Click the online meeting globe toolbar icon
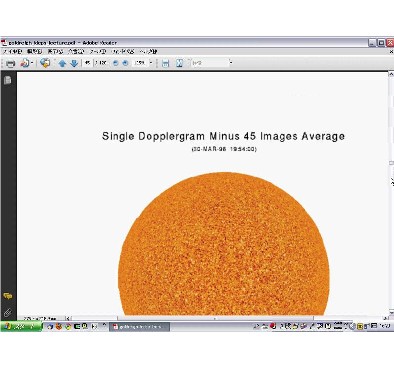This screenshot has width=394, height=368. (x=45, y=63)
